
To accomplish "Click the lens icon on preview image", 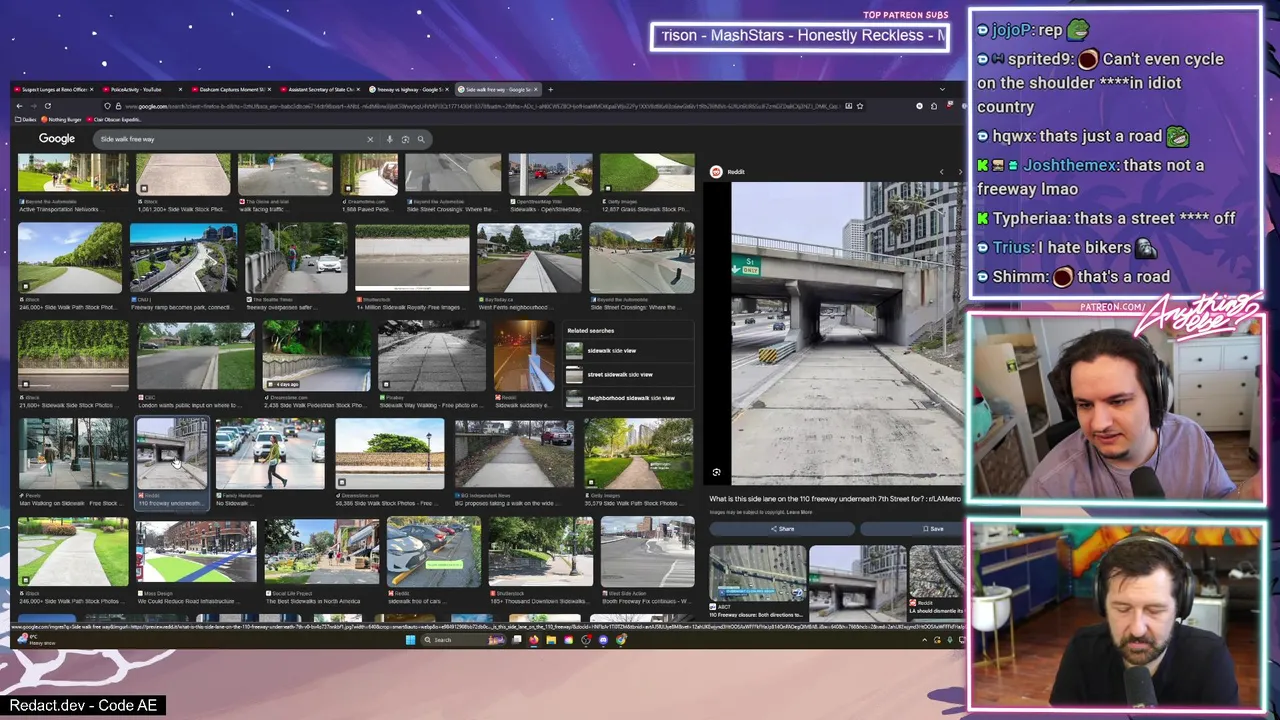I will tap(717, 472).
